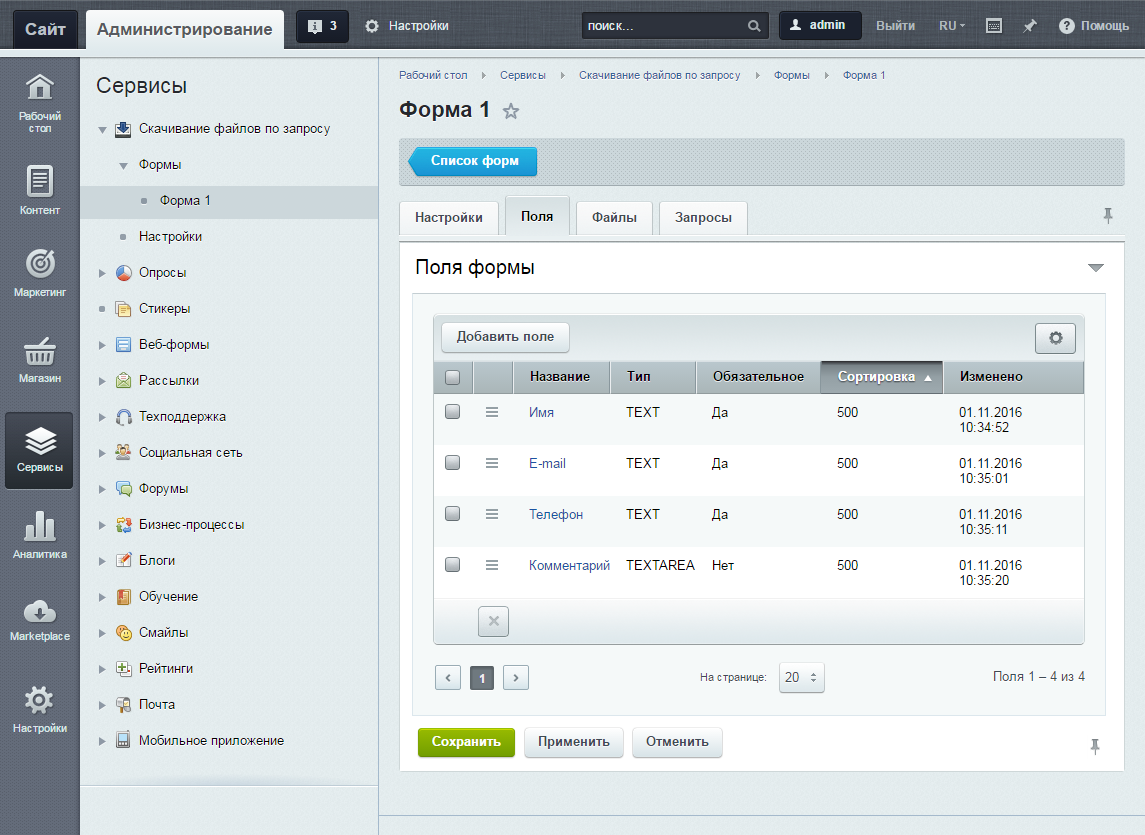Click the Магазин basket icon

point(39,353)
